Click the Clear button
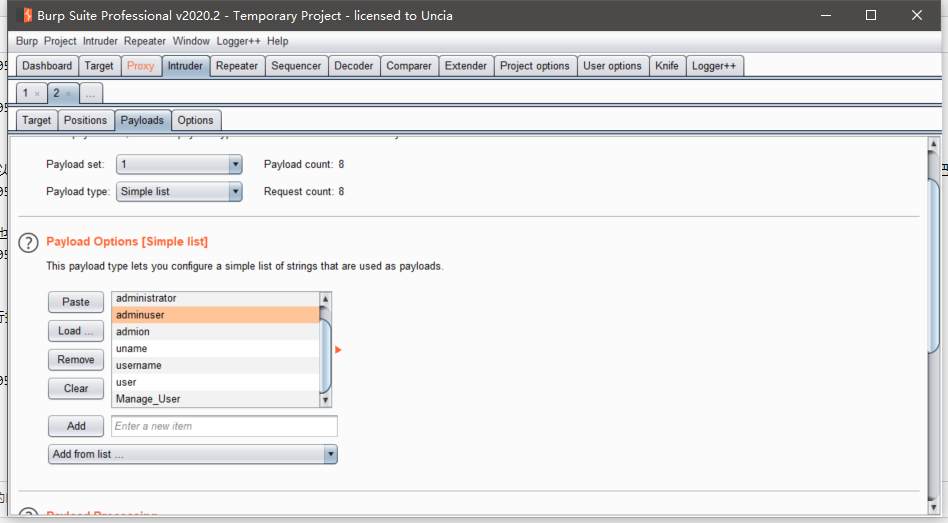The width and height of the screenshot is (948, 523). coord(76,388)
